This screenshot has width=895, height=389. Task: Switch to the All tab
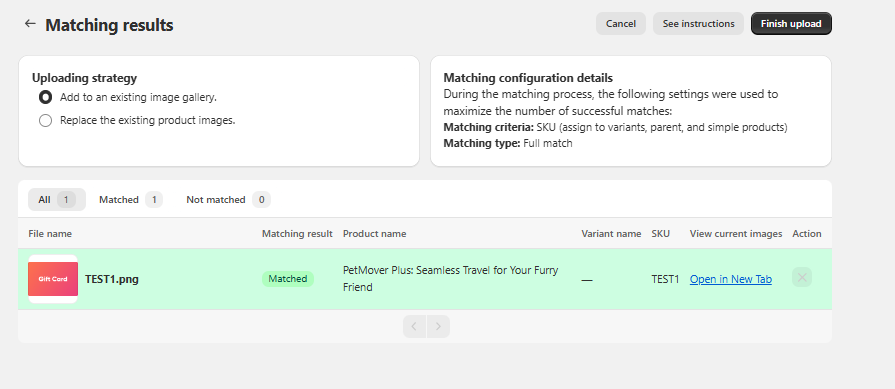(x=57, y=200)
